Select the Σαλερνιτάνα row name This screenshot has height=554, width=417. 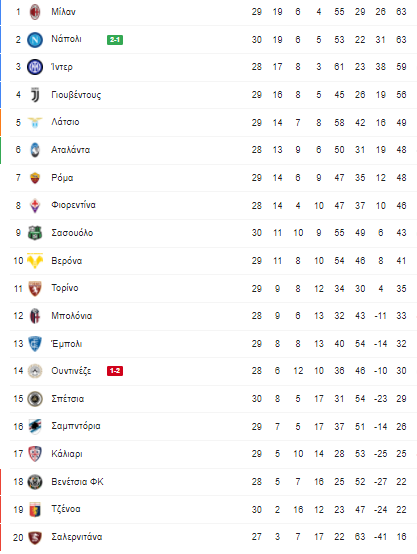click(77, 537)
